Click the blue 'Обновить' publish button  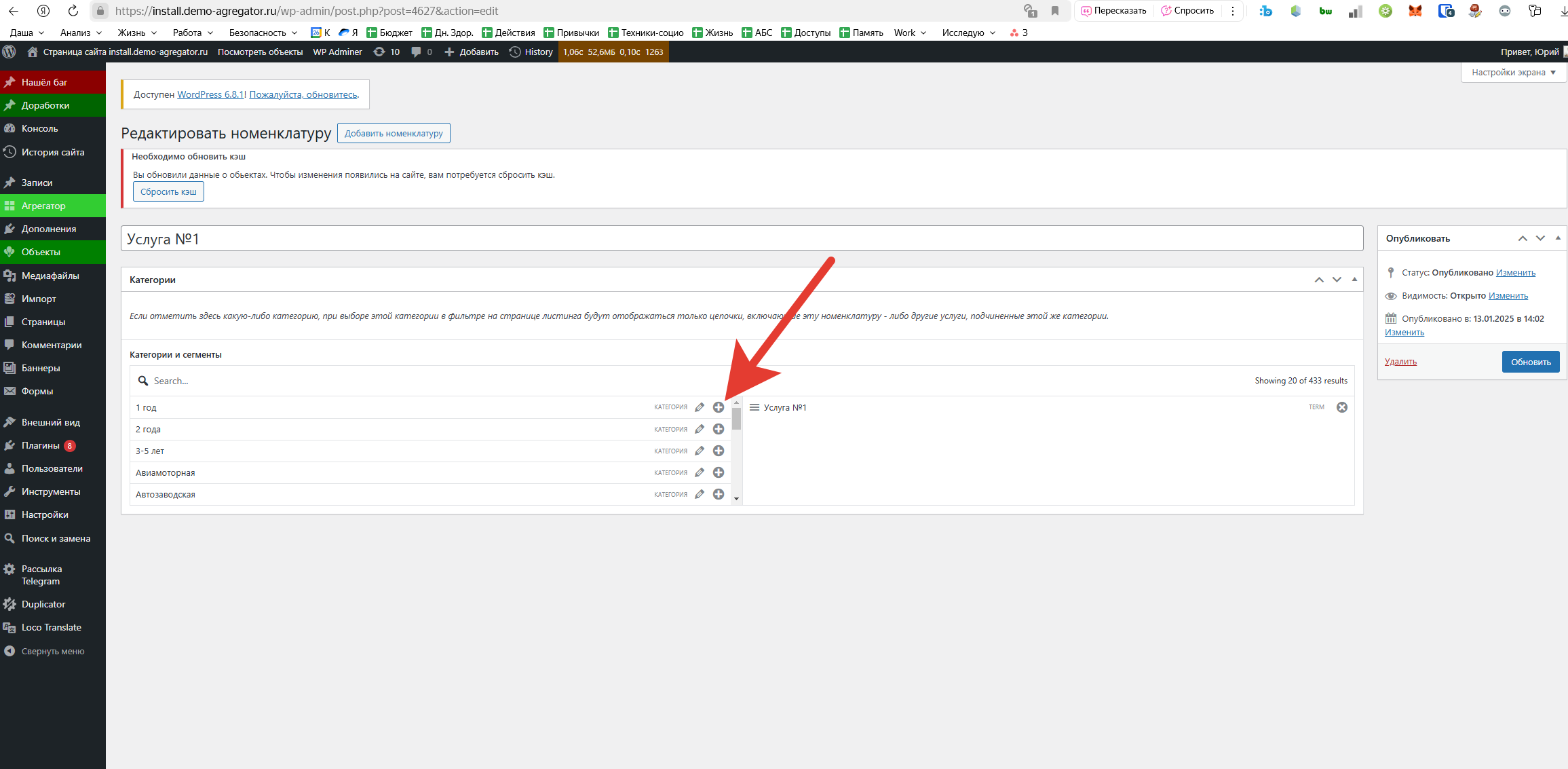[x=1530, y=362]
